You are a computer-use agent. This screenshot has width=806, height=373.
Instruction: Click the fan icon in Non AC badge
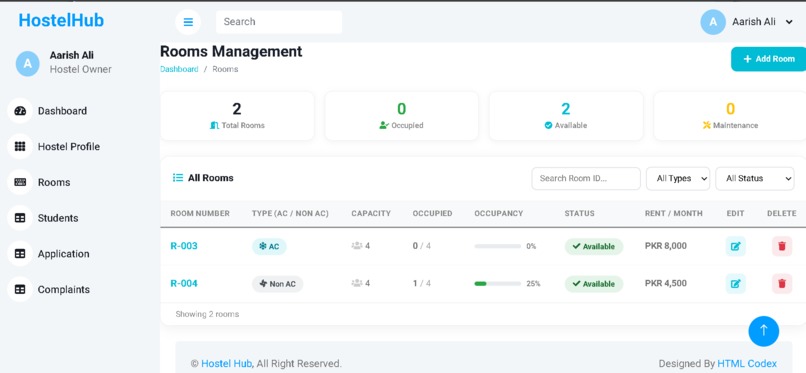point(263,284)
